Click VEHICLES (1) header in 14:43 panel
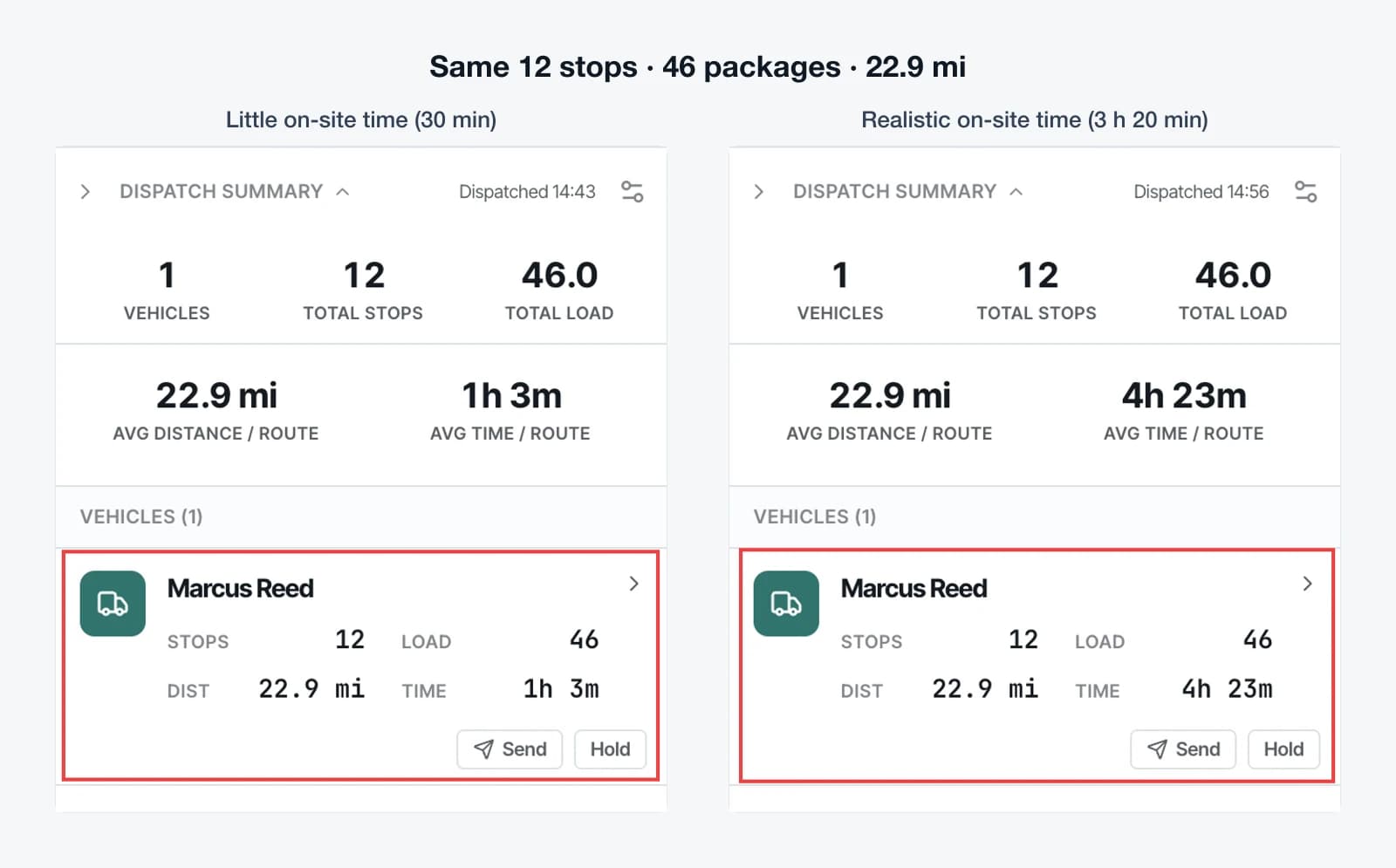 point(141,516)
